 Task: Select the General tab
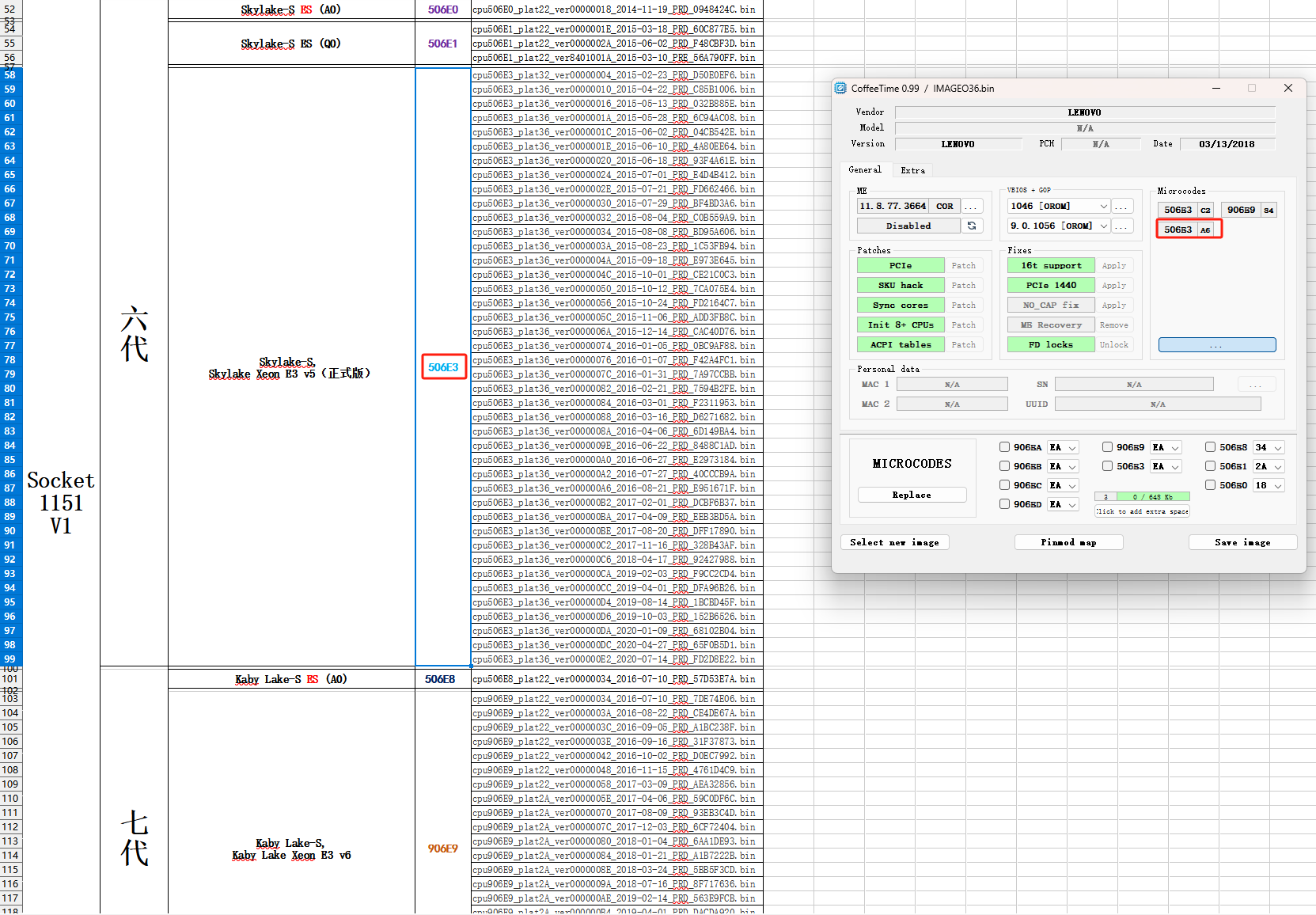pyautogui.click(x=864, y=170)
